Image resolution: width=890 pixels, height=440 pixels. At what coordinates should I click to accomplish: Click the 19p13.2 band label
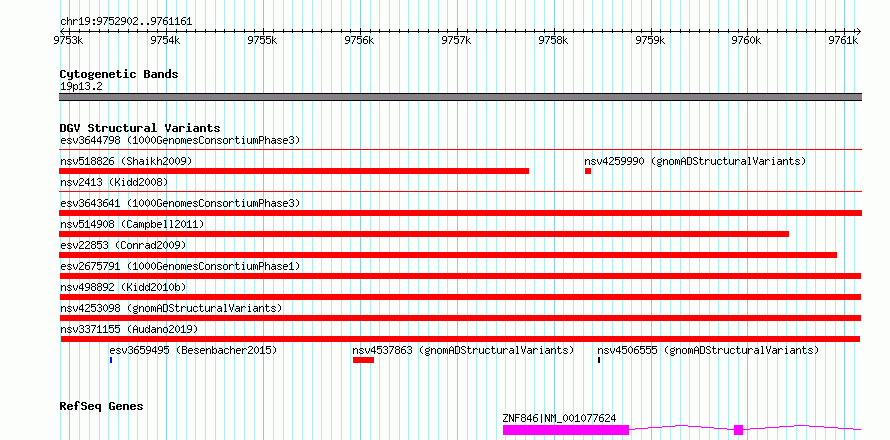[x=81, y=86]
